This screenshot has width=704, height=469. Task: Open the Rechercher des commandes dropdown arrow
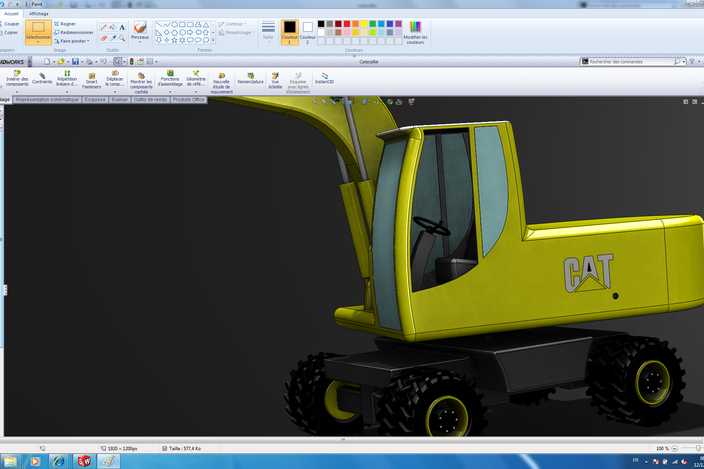click(x=684, y=61)
